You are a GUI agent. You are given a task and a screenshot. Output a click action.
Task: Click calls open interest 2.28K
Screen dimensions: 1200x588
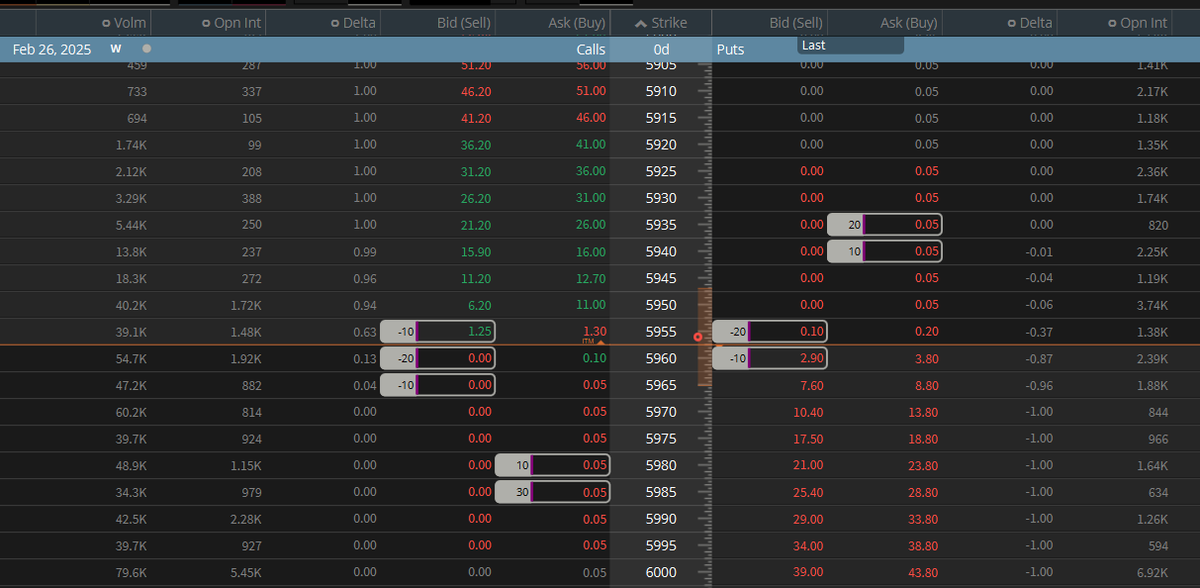244,519
